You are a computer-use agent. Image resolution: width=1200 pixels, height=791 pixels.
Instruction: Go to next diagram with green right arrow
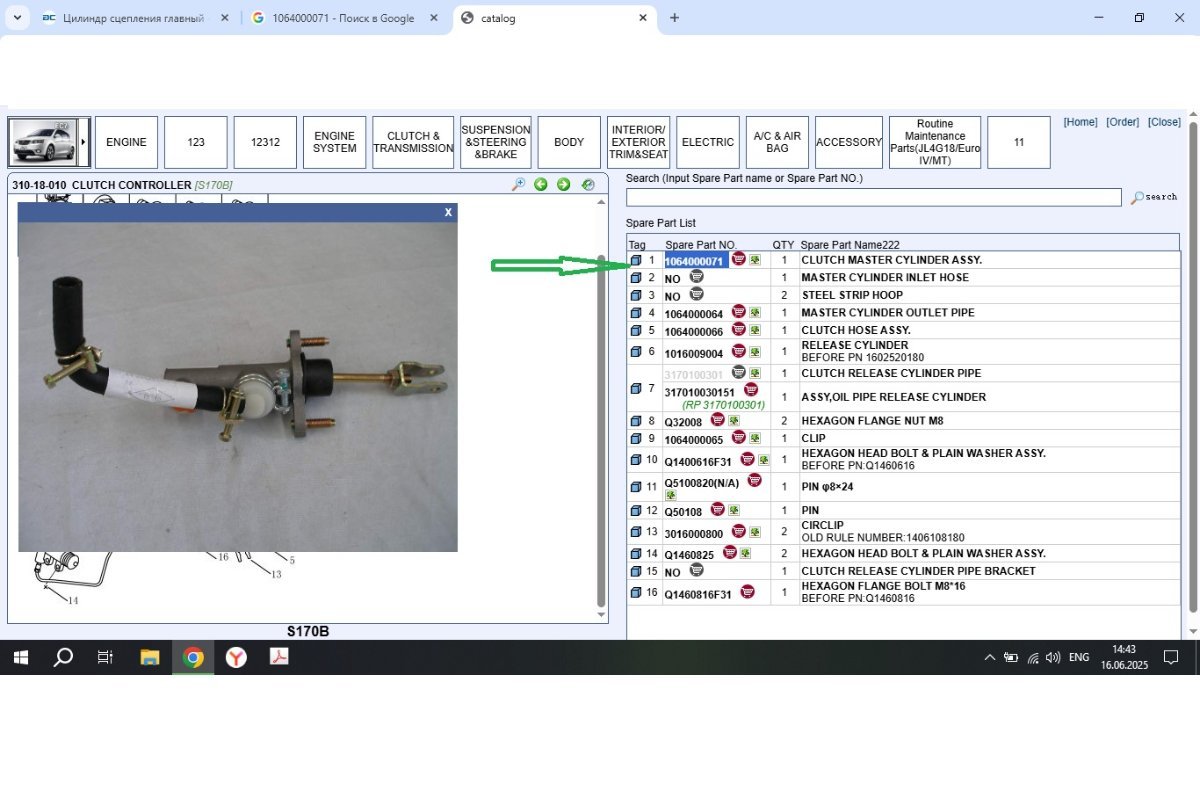pos(564,184)
